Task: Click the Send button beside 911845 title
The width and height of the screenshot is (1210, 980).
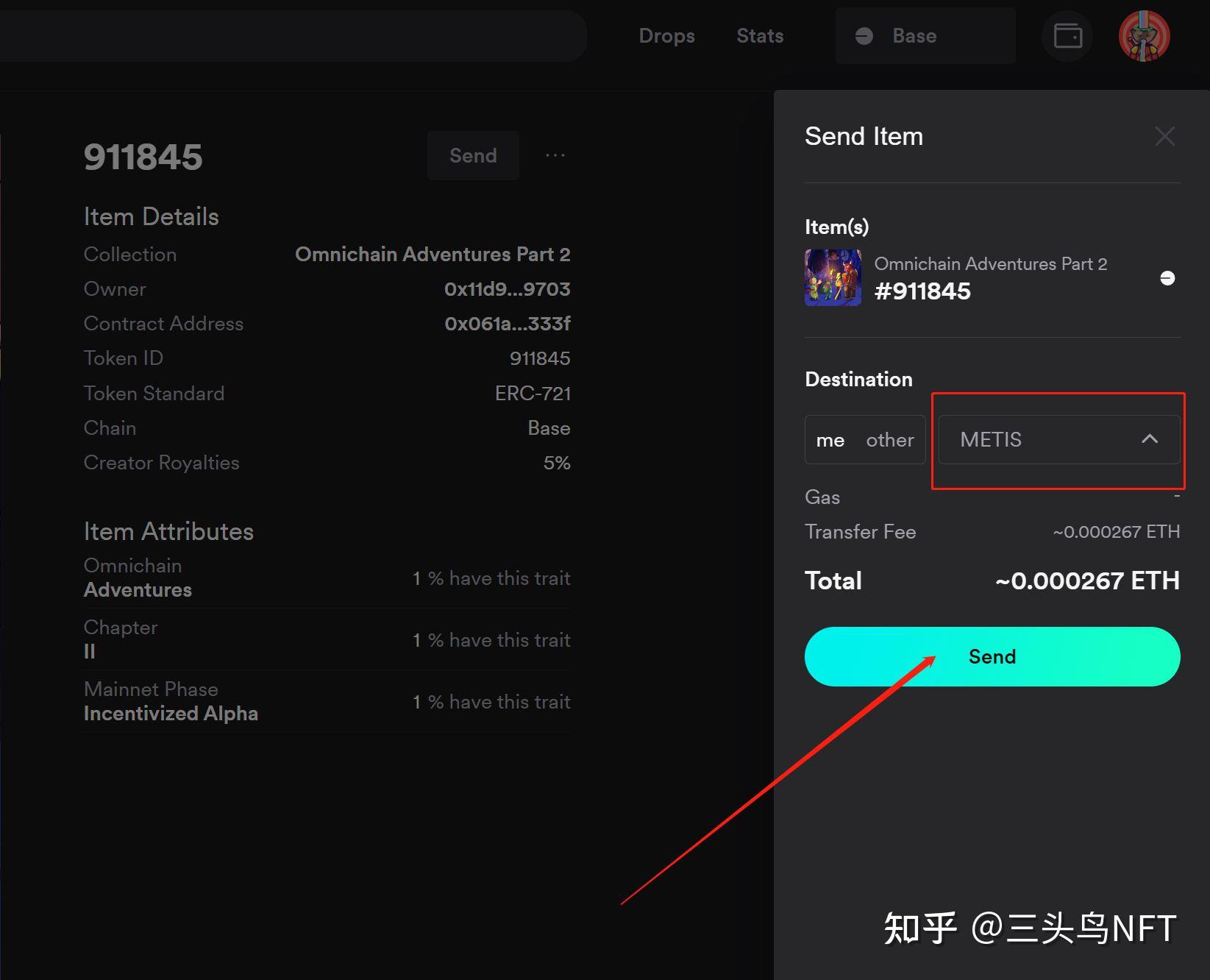Action: pyautogui.click(x=473, y=155)
